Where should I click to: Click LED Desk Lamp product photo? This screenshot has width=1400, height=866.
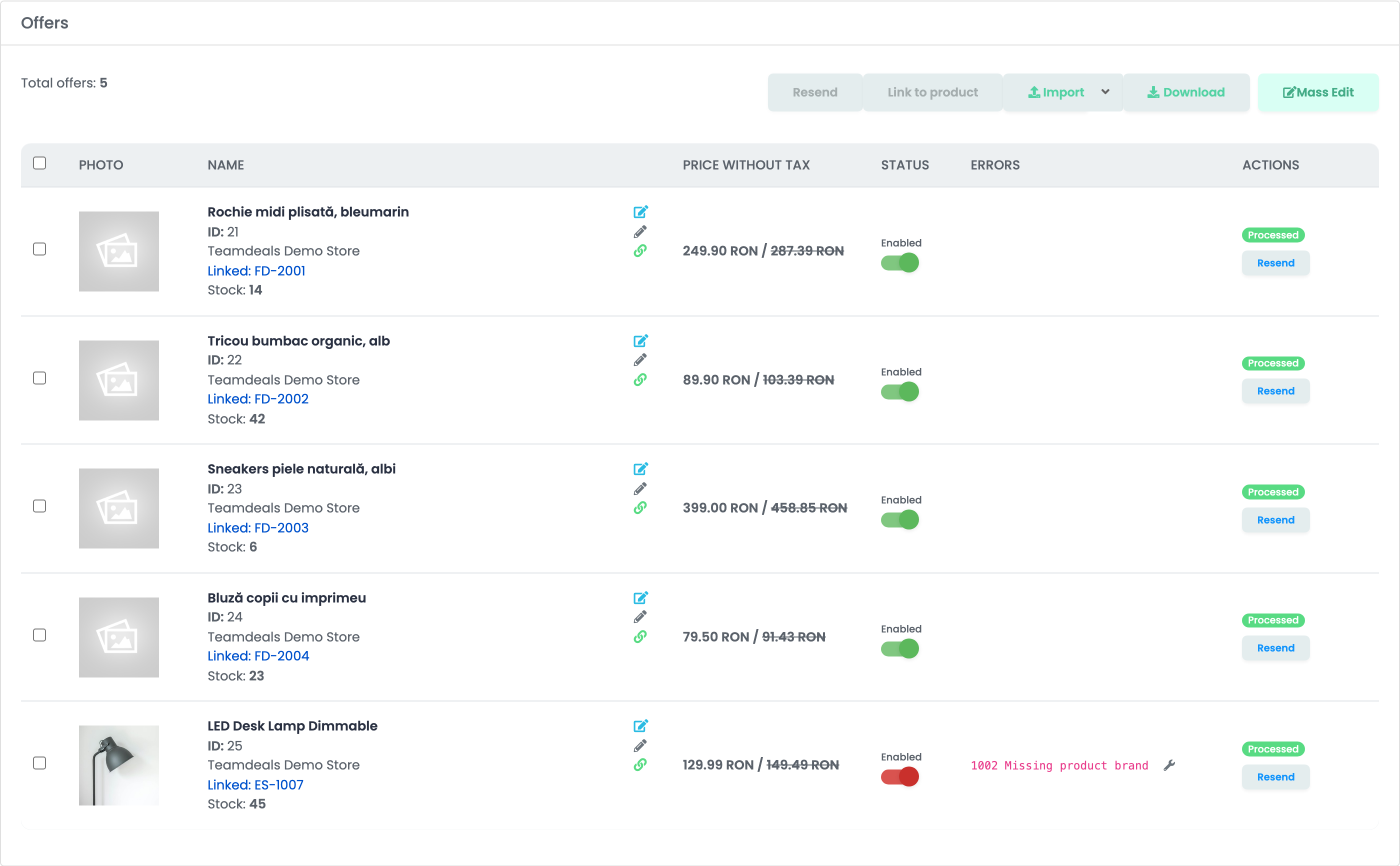coord(118,766)
